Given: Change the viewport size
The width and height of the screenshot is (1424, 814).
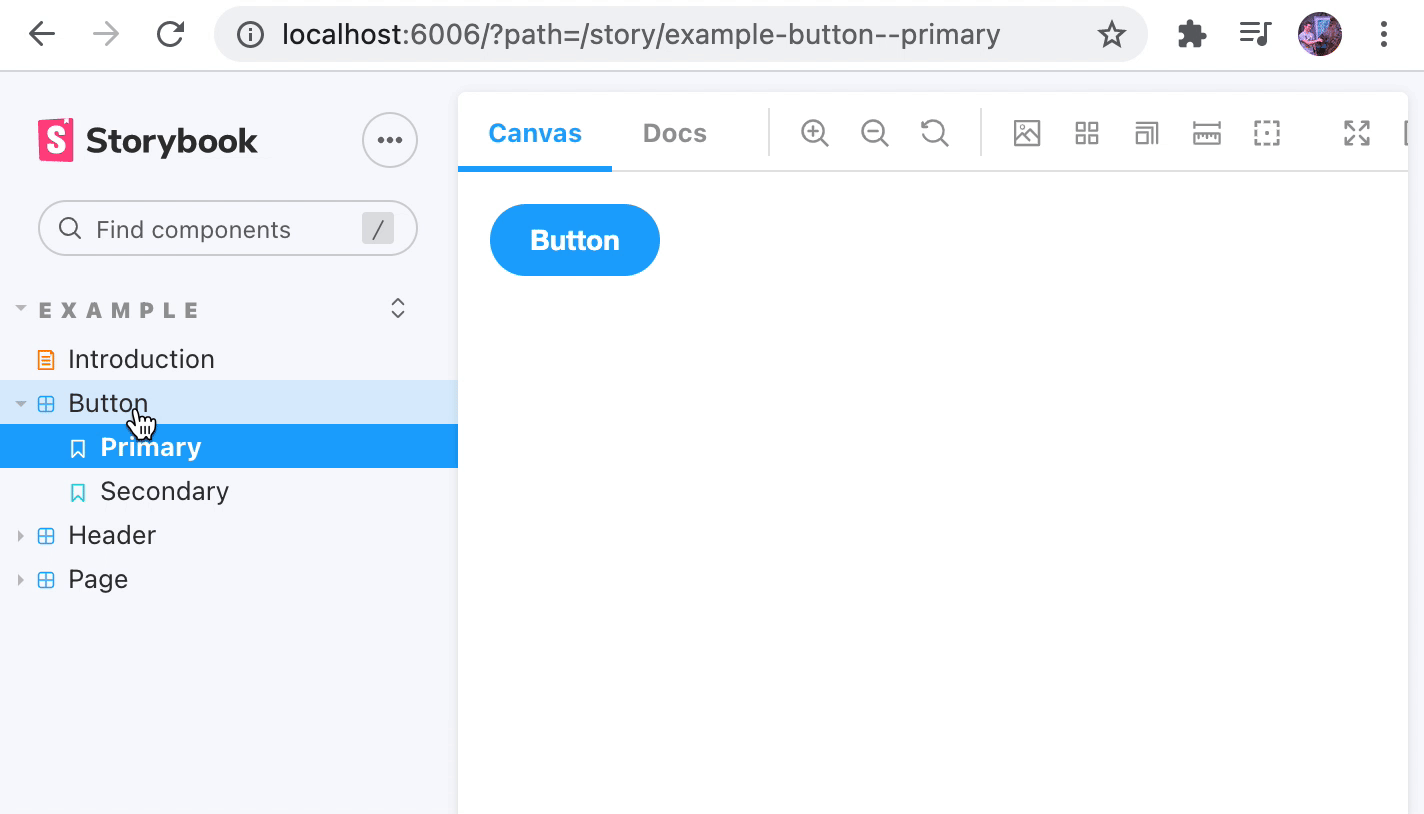Looking at the screenshot, I should [1146, 132].
